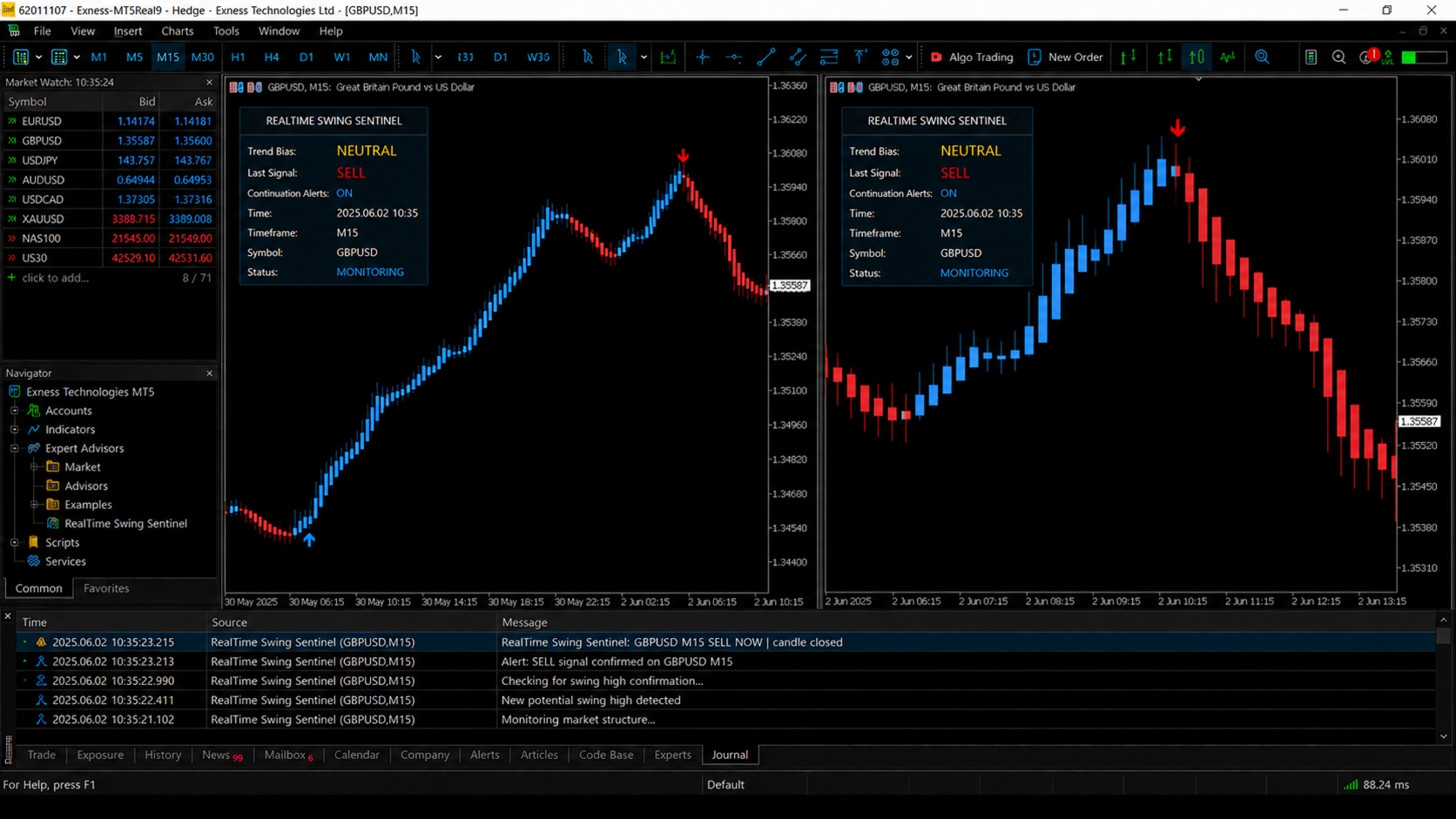Screen dimensions: 1456x819
Task: Switch chart timeframe to H1
Action: (x=238, y=57)
